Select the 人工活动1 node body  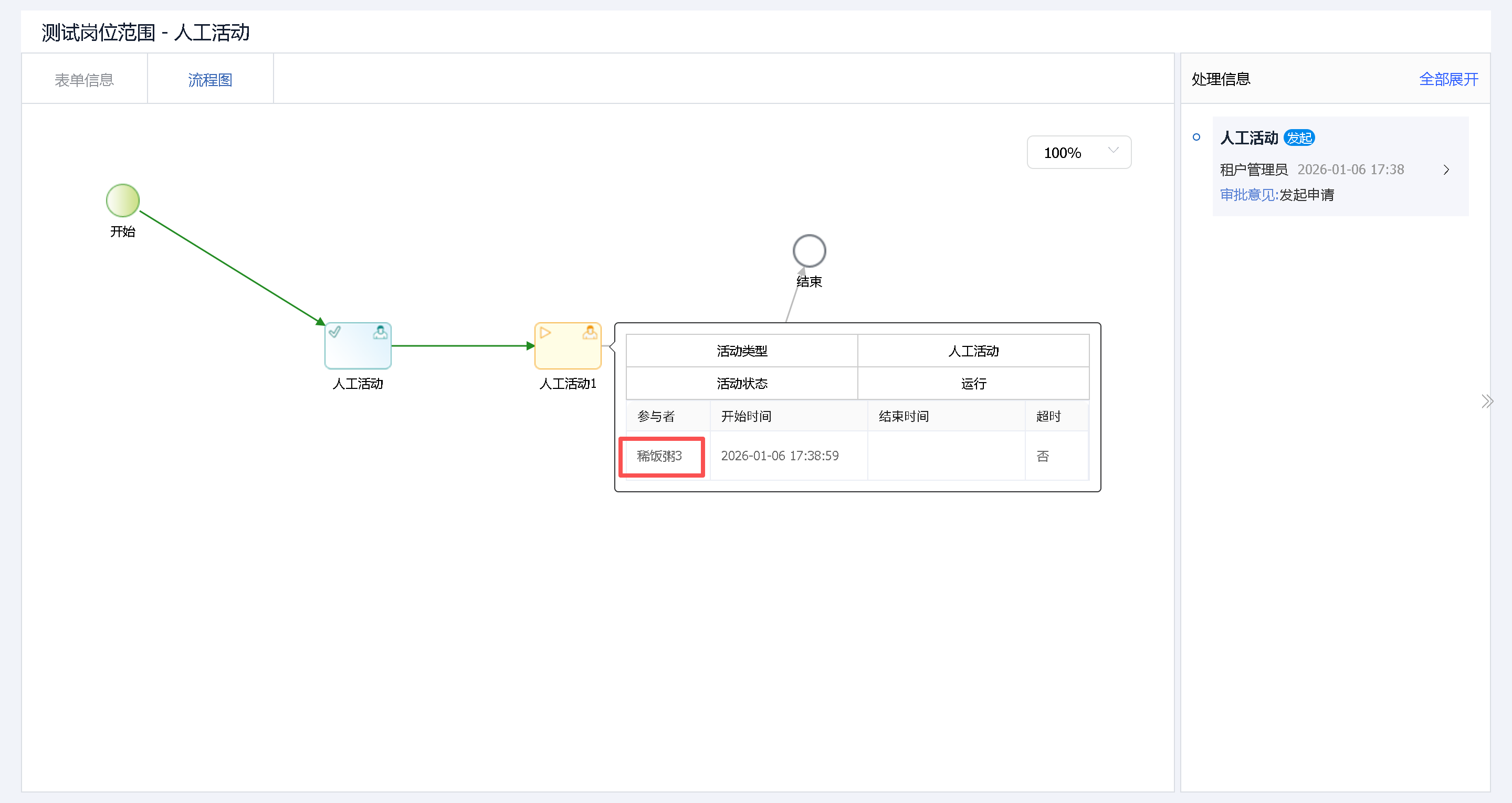[x=568, y=352]
